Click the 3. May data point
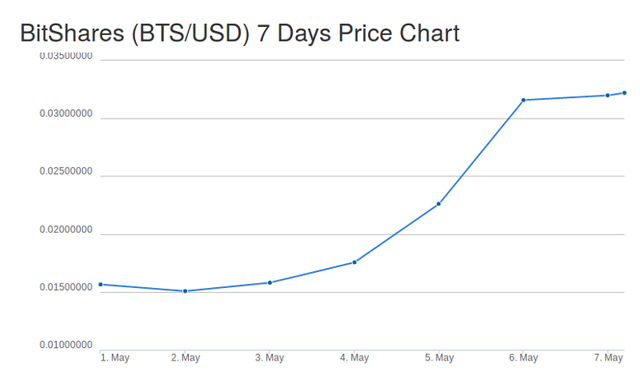 point(270,282)
